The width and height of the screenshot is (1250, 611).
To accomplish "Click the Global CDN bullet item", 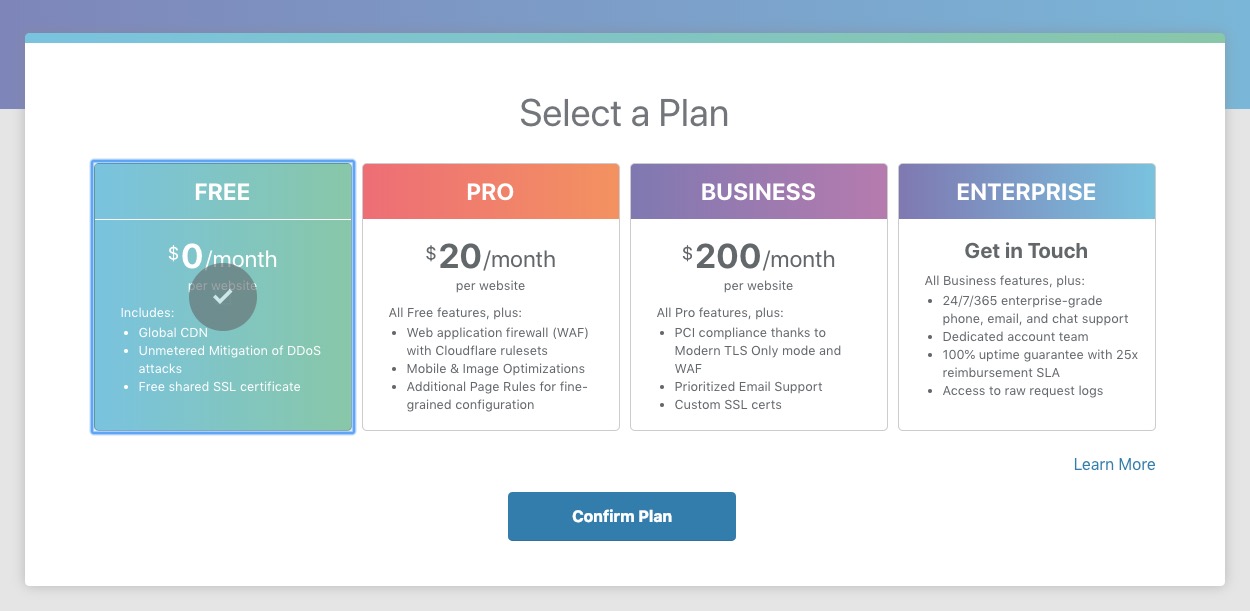I will [172, 332].
